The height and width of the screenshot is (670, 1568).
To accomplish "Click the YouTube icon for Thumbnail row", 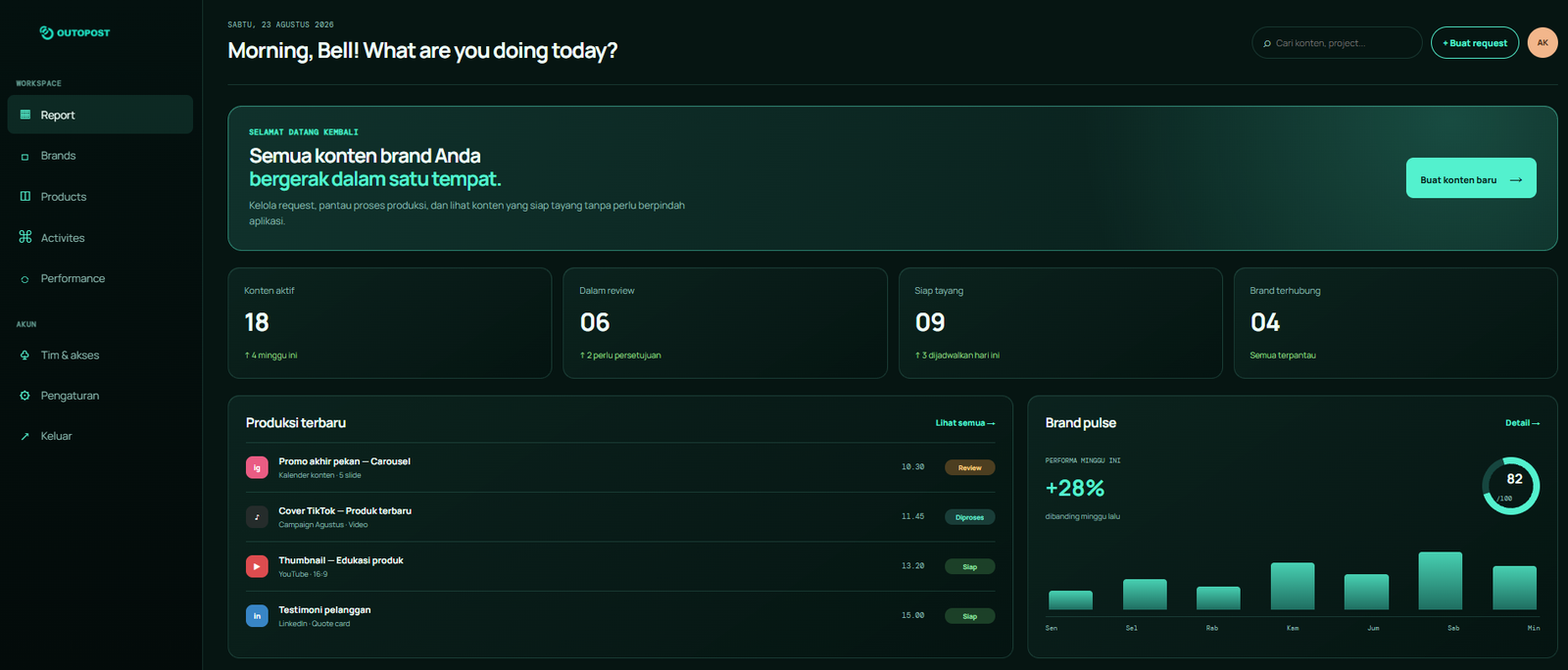I will [x=257, y=566].
